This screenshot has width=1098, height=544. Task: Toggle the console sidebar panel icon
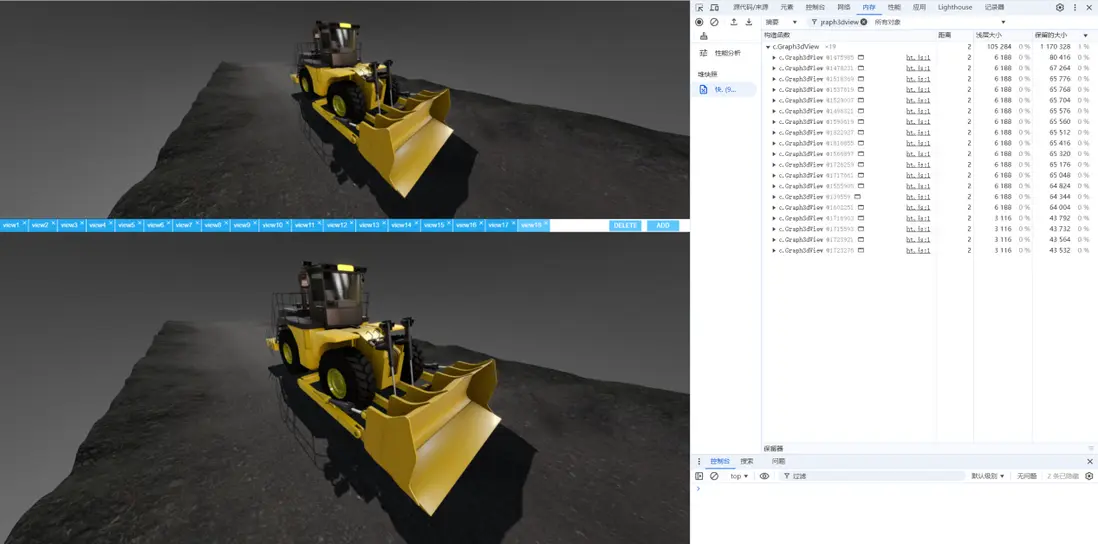coord(699,476)
